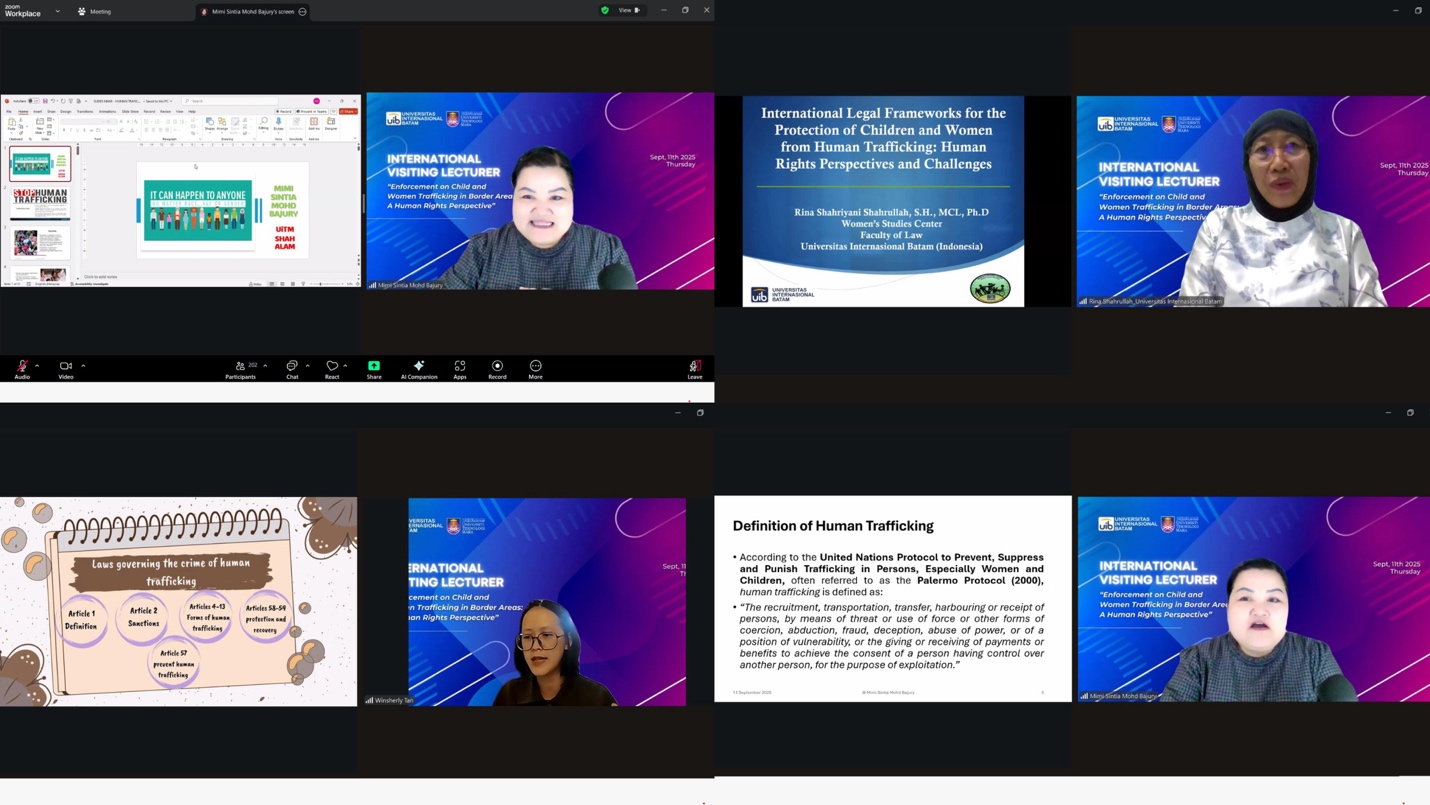Open the React options arrow

point(345,364)
